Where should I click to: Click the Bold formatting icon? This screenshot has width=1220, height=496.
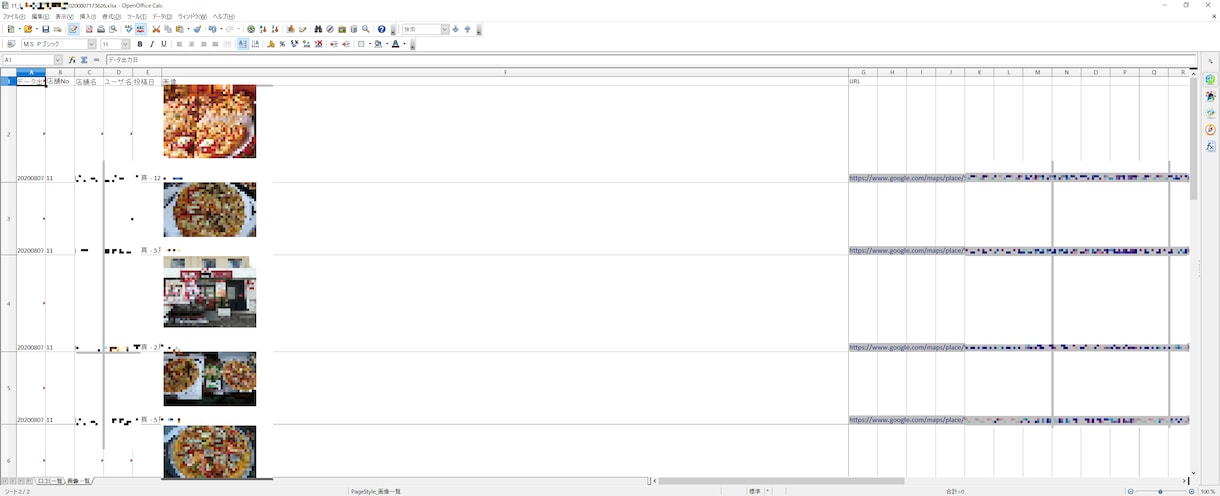pos(140,44)
